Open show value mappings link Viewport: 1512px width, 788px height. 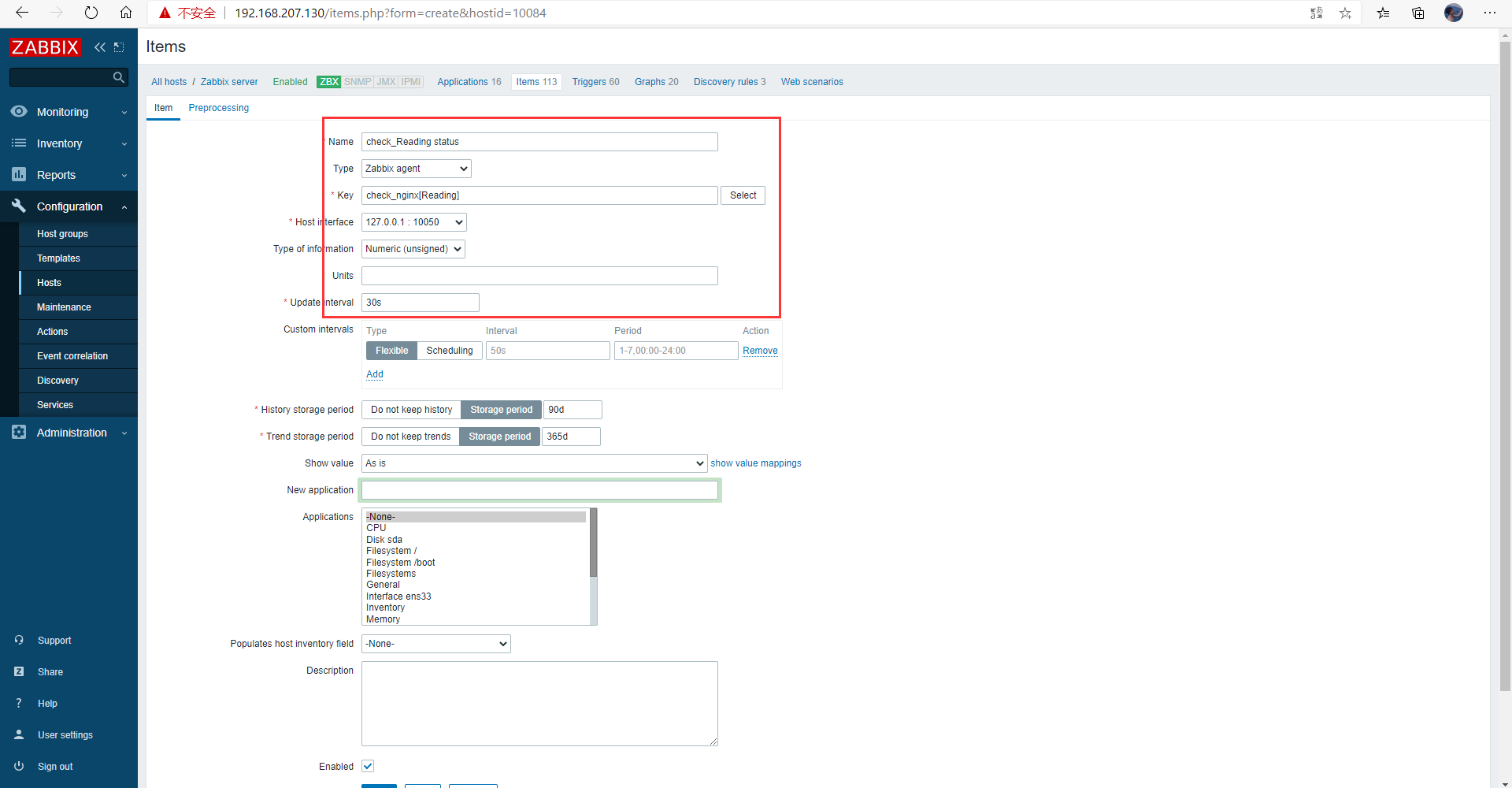[x=756, y=463]
